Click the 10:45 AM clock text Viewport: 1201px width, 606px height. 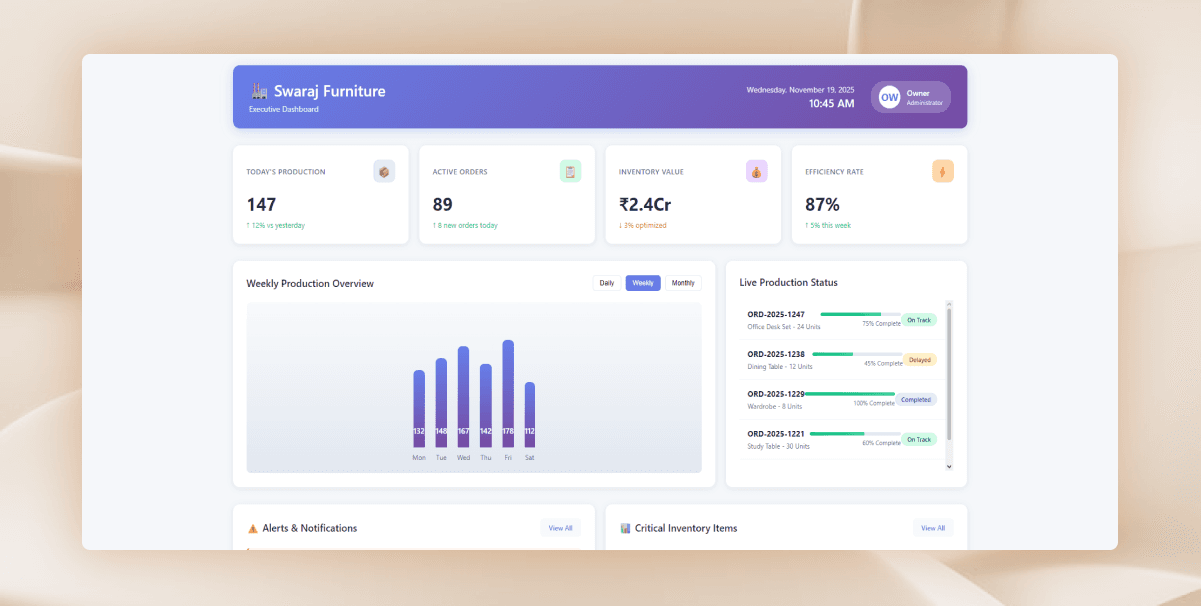[x=832, y=103]
